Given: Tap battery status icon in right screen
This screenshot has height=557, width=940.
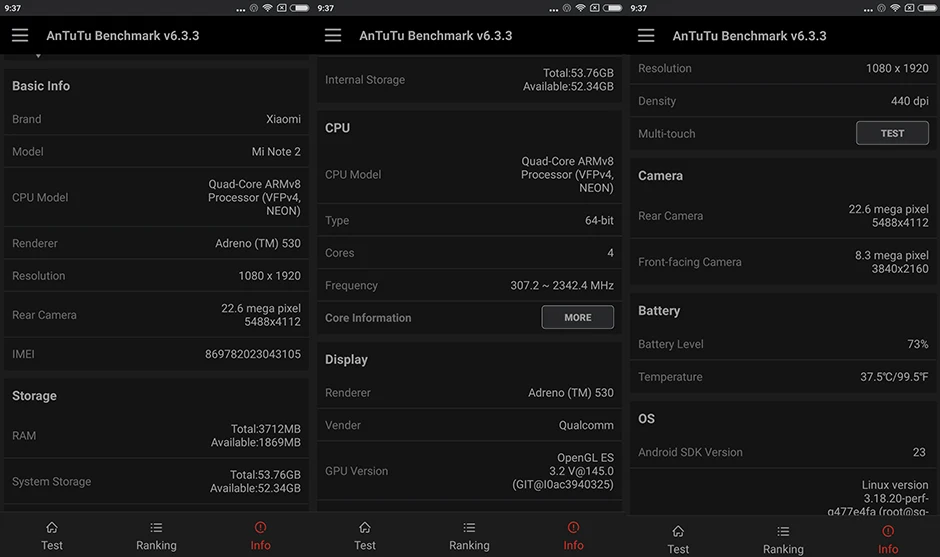Looking at the screenshot, I should coord(928,8).
